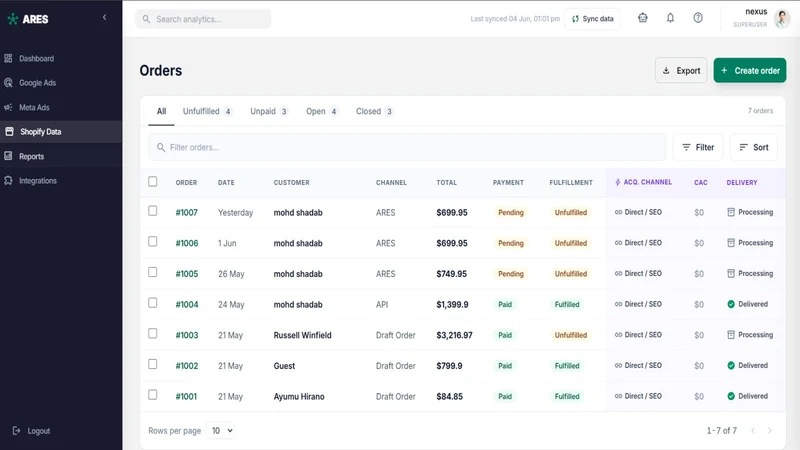Check the box for order #1001
800x450 pixels.
pyautogui.click(x=153, y=394)
